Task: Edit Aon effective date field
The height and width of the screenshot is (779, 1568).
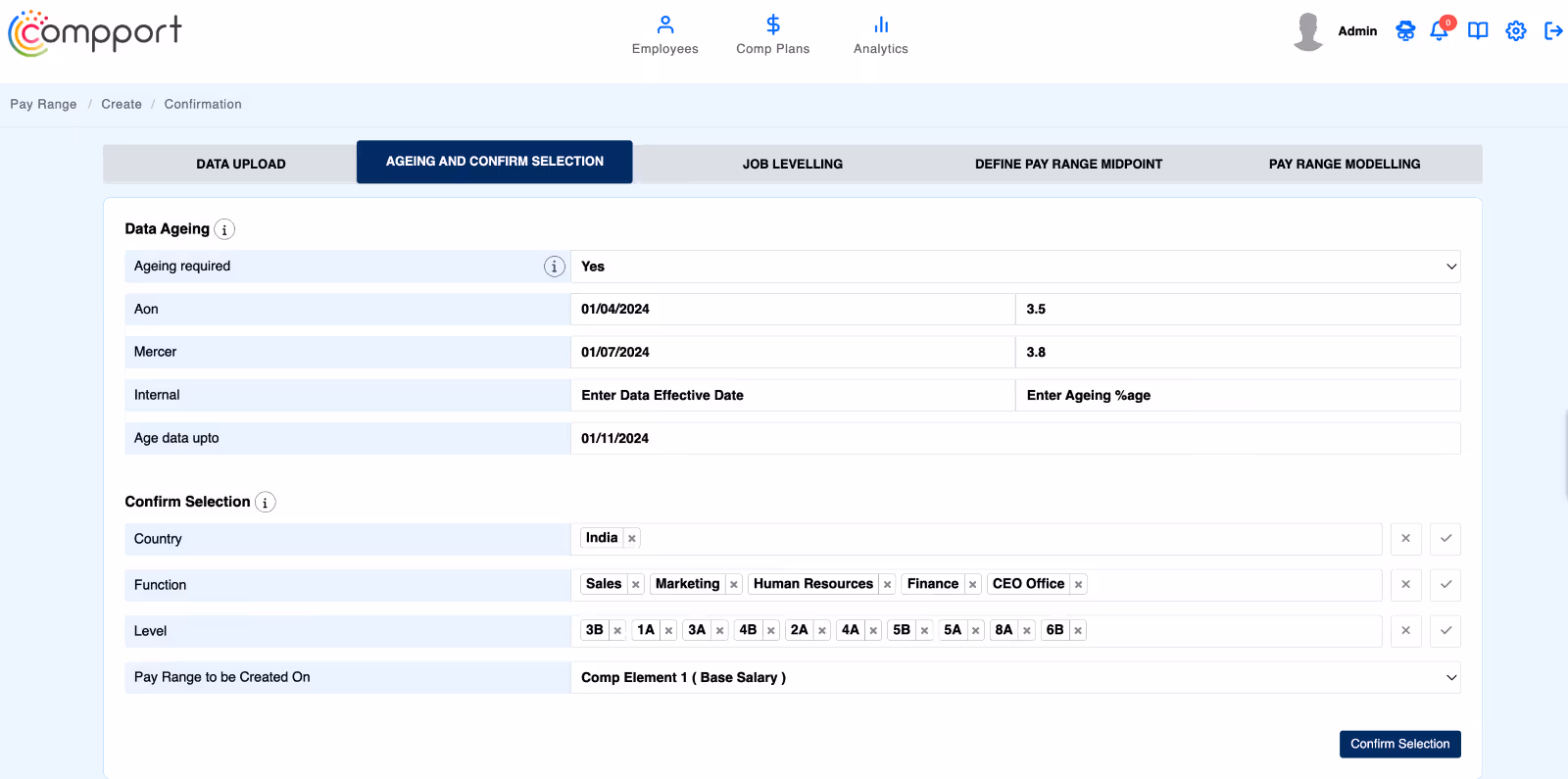Action: [793, 309]
